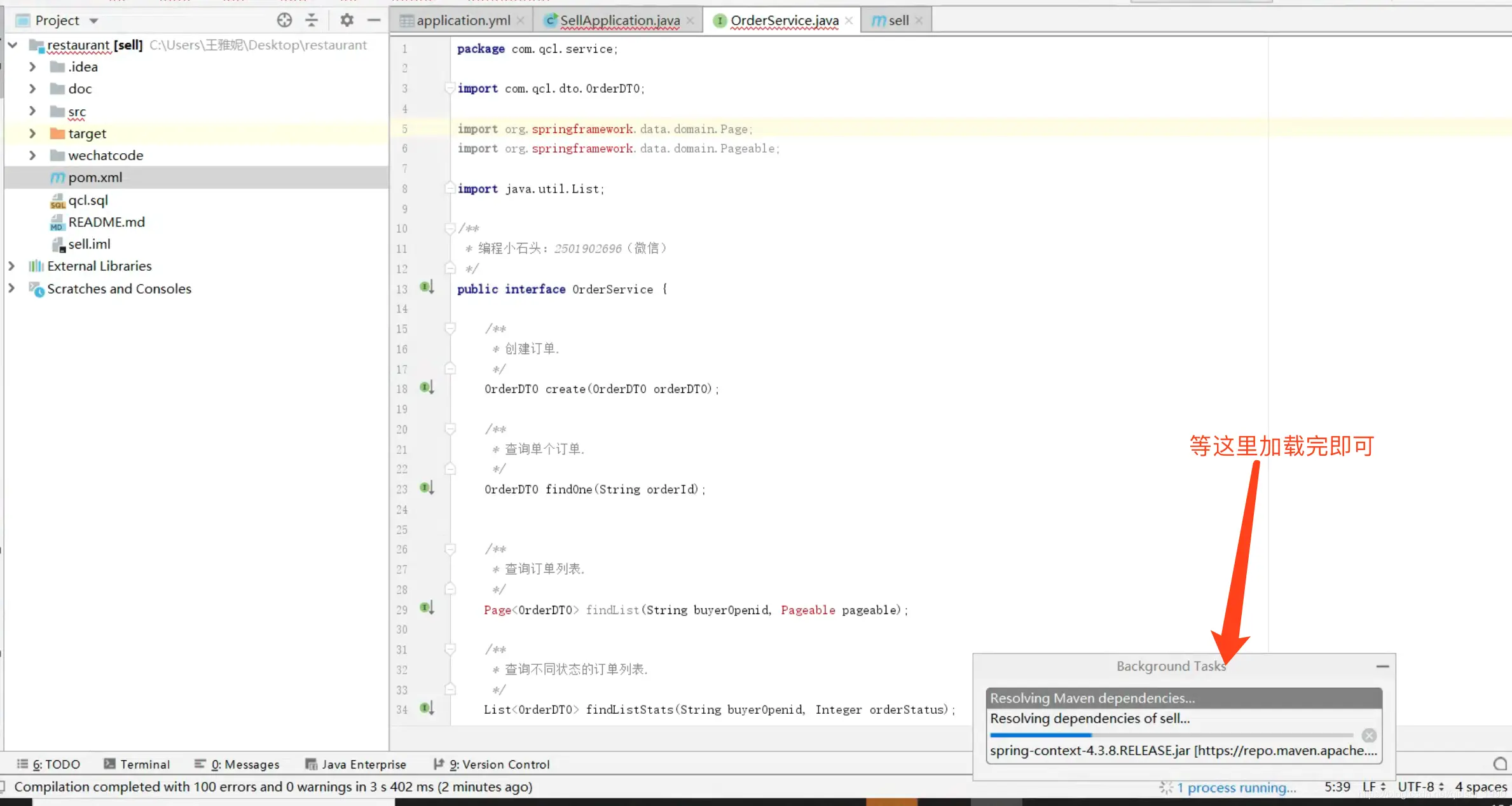
Task: Hide the Project panel with minus icon
Action: (x=374, y=20)
